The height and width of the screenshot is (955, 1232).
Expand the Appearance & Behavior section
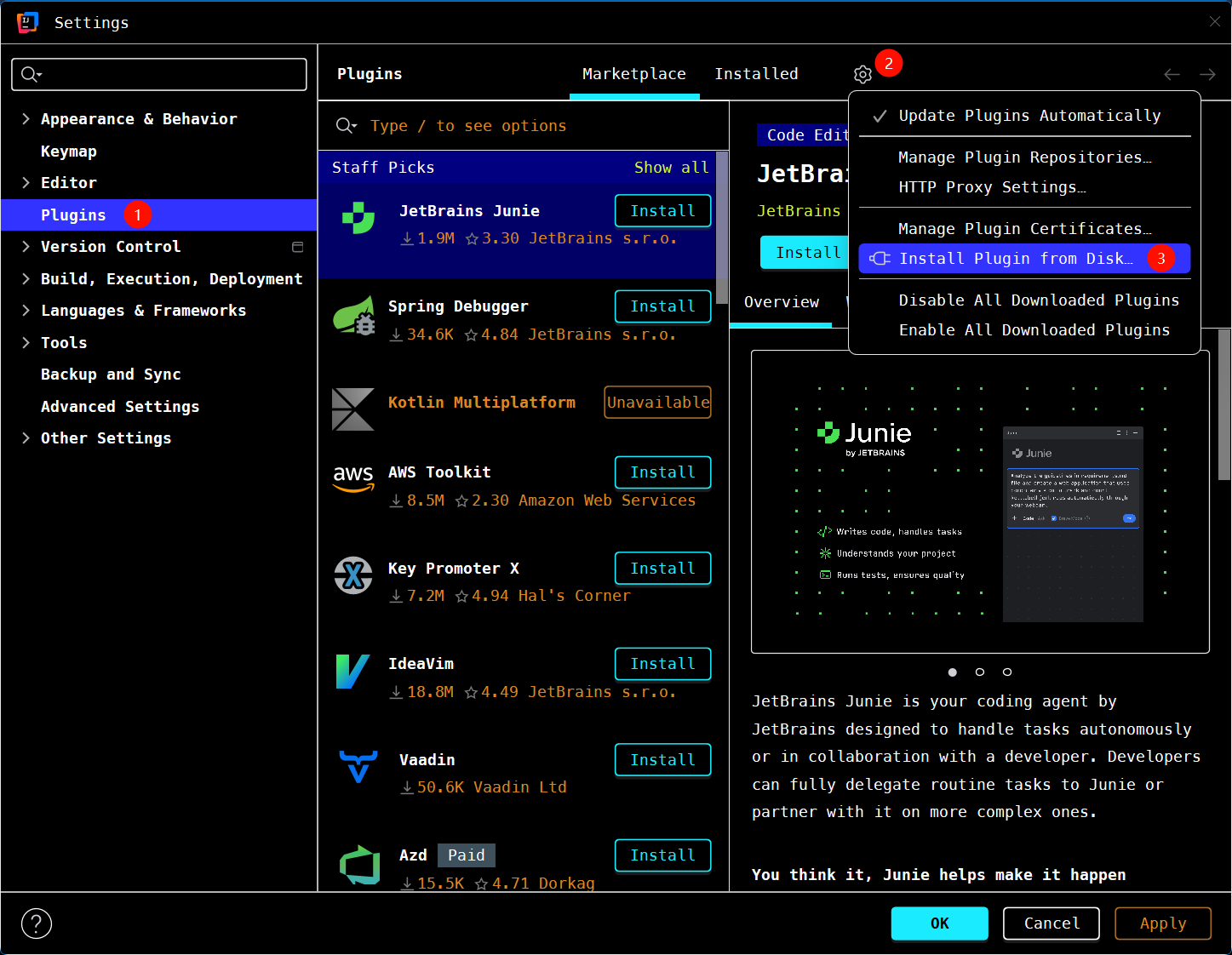tap(26, 119)
